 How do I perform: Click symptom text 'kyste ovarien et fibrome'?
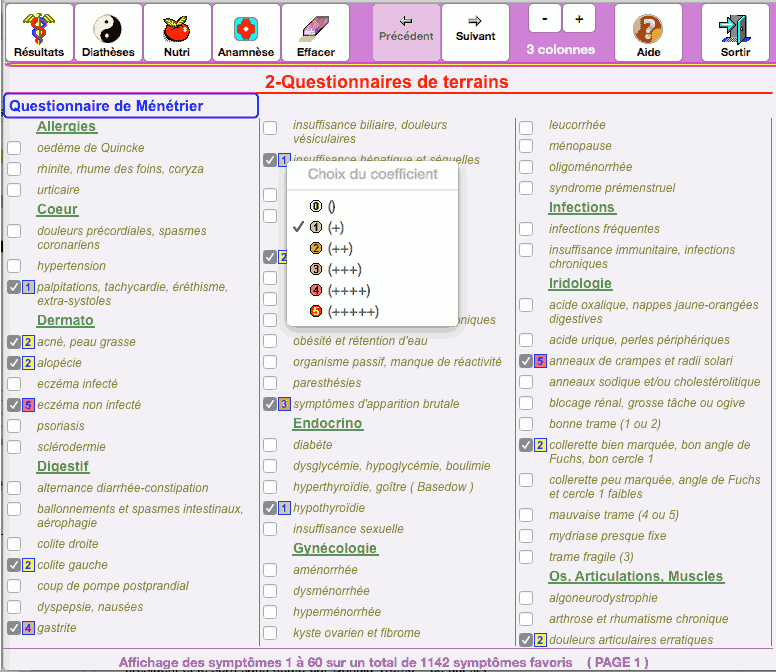pos(357,633)
